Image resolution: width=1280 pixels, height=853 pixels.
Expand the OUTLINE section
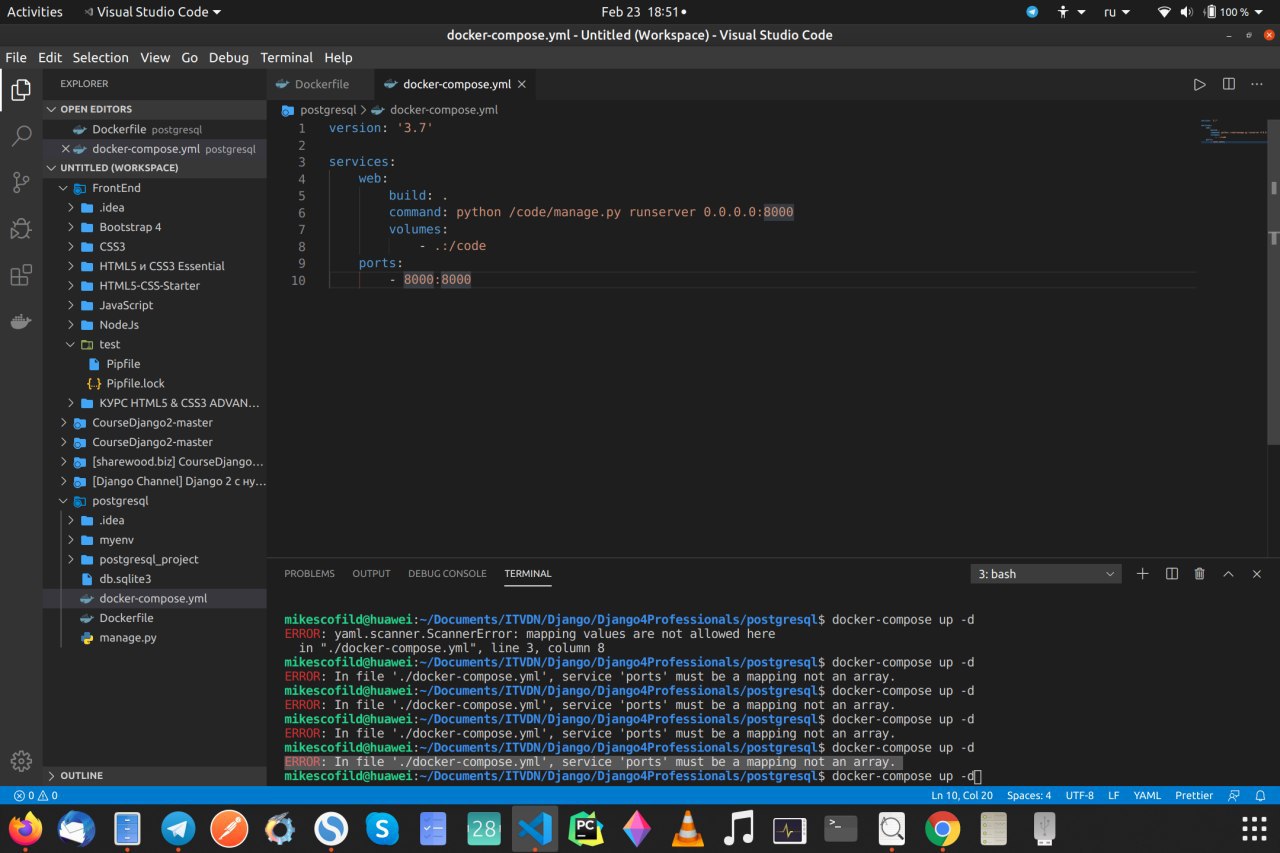pyautogui.click(x=155, y=775)
